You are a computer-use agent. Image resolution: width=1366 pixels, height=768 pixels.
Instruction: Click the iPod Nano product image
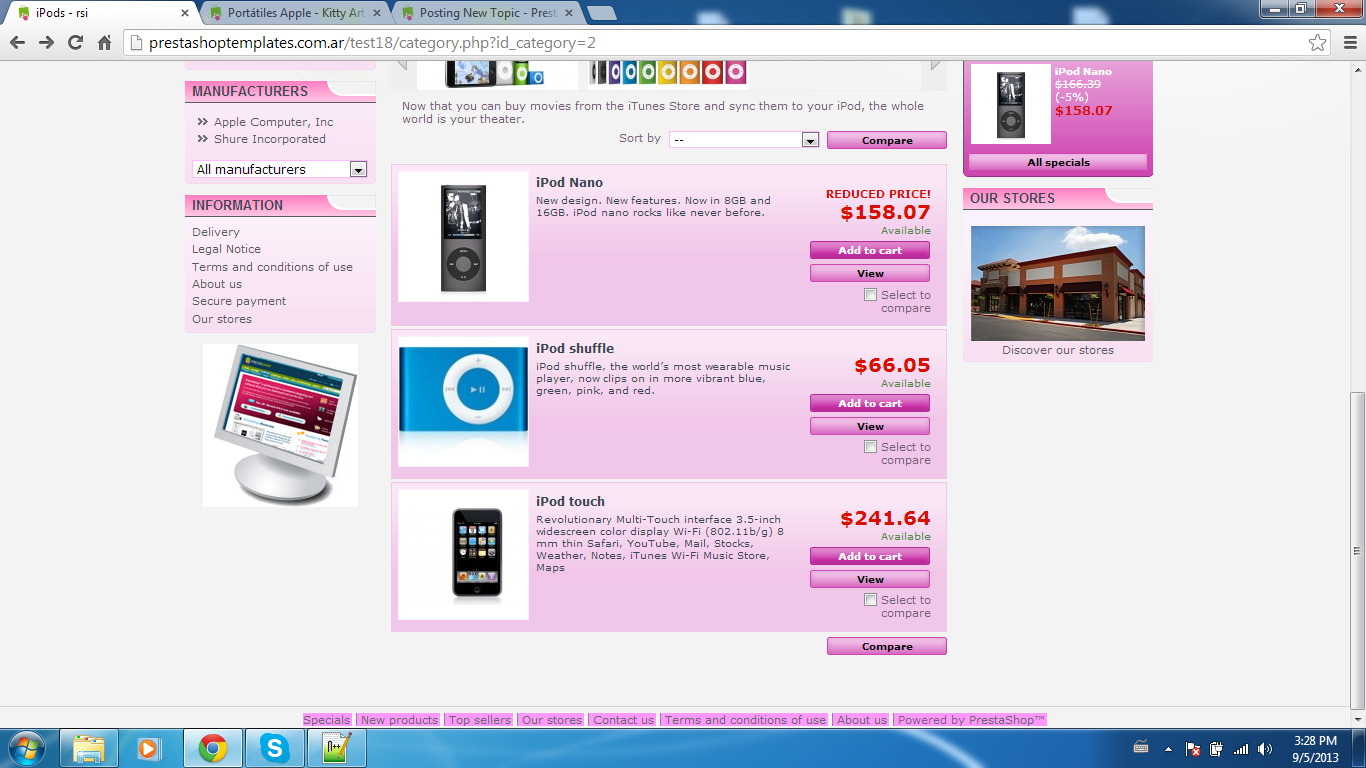point(463,237)
